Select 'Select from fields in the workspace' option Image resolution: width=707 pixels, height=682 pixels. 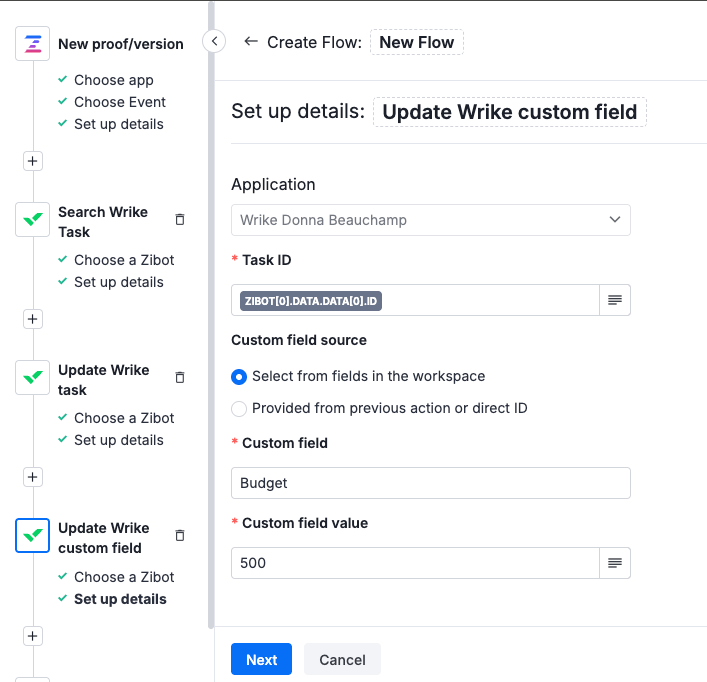pos(239,376)
